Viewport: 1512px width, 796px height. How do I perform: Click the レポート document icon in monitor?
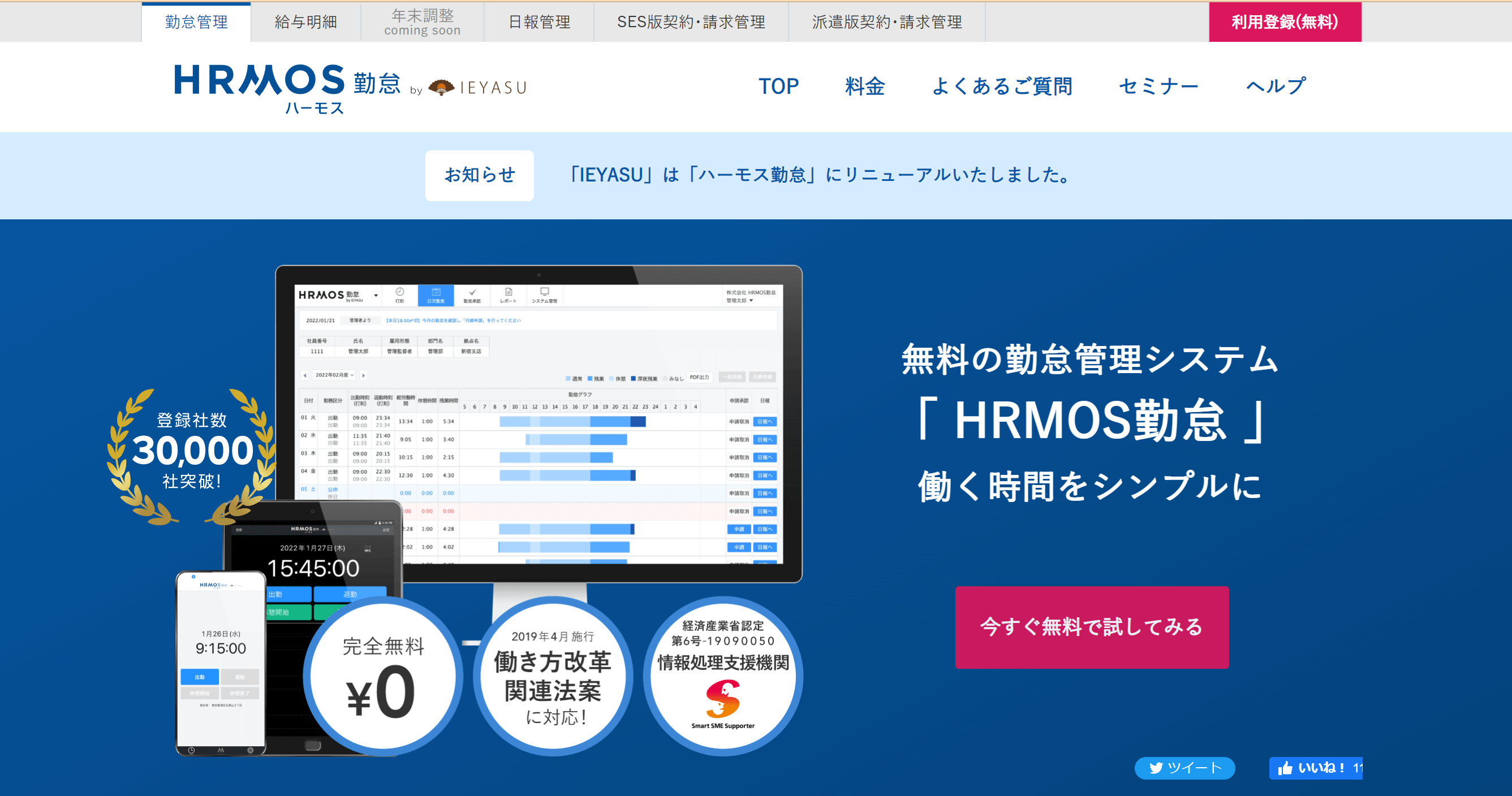coord(509,295)
